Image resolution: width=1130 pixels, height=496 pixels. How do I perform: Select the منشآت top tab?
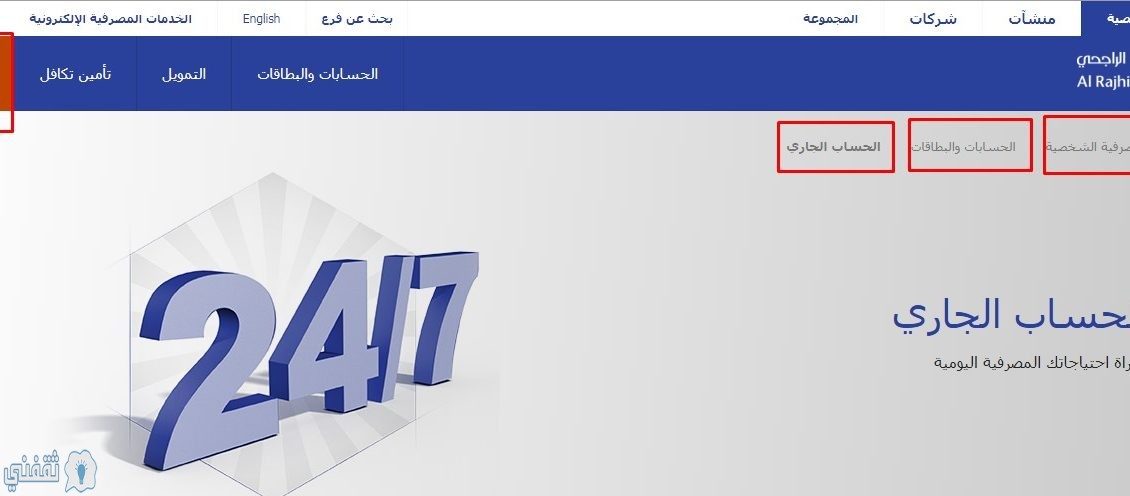click(1031, 19)
